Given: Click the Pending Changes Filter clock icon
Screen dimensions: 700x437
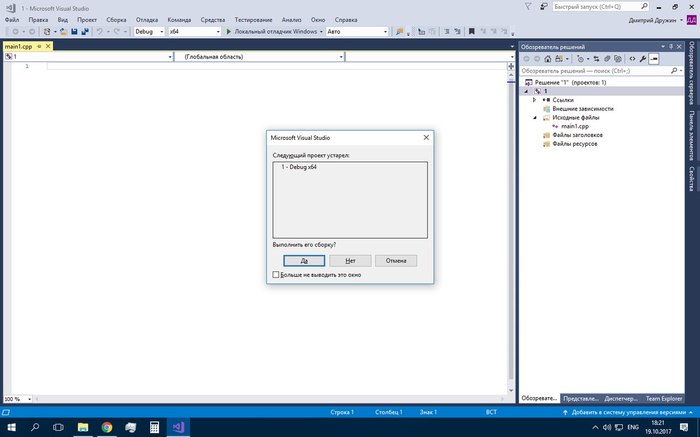Looking at the screenshot, I should [580, 59].
